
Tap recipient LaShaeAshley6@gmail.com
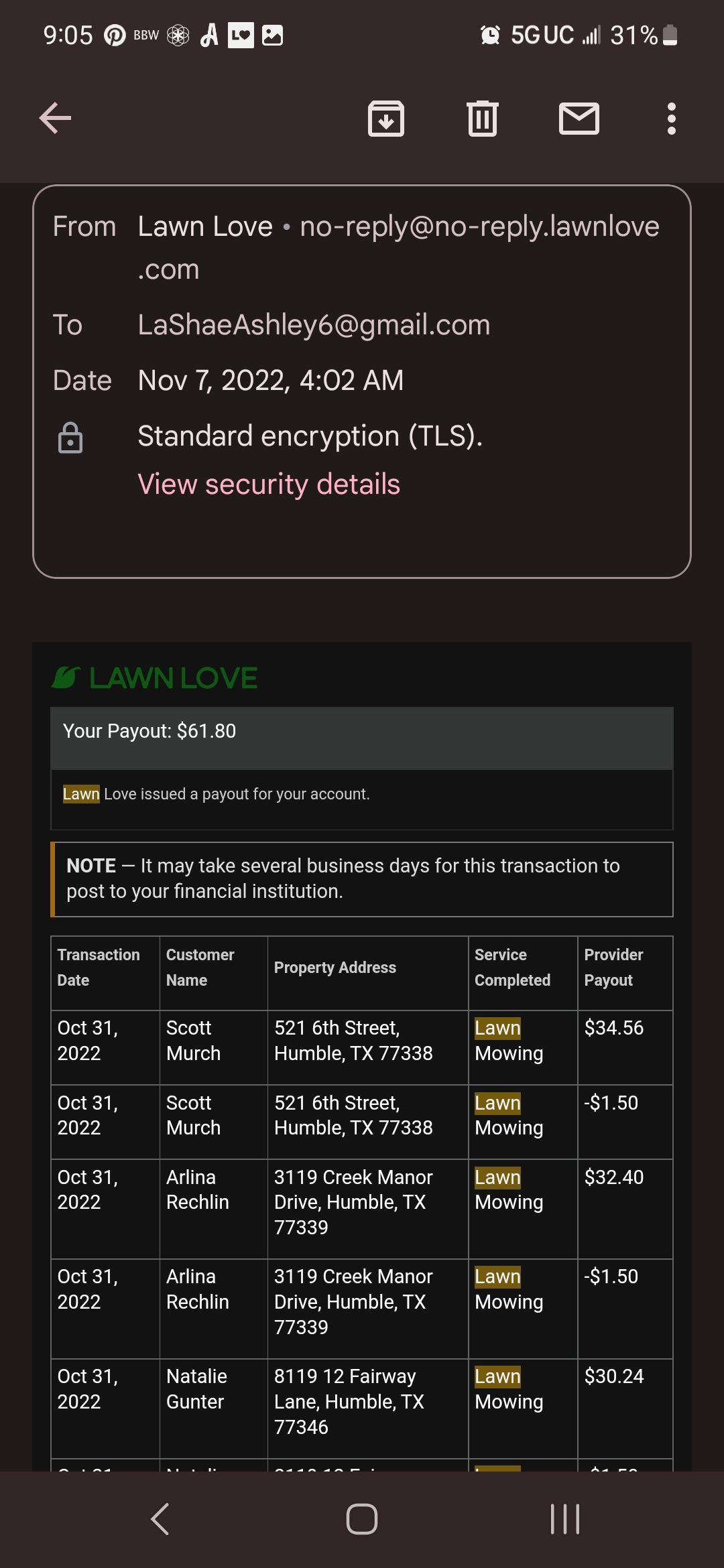(x=314, y=325)
